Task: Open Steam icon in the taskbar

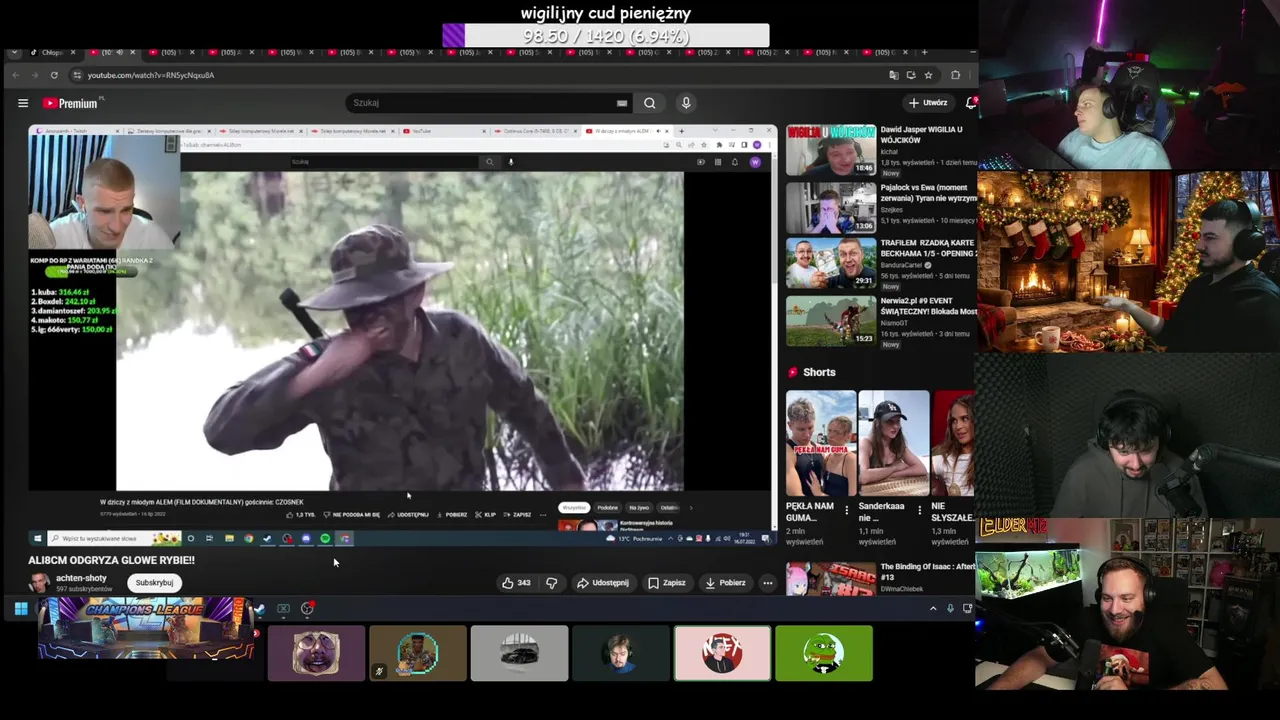Action: pyautogui.click(x=259, y=609)
